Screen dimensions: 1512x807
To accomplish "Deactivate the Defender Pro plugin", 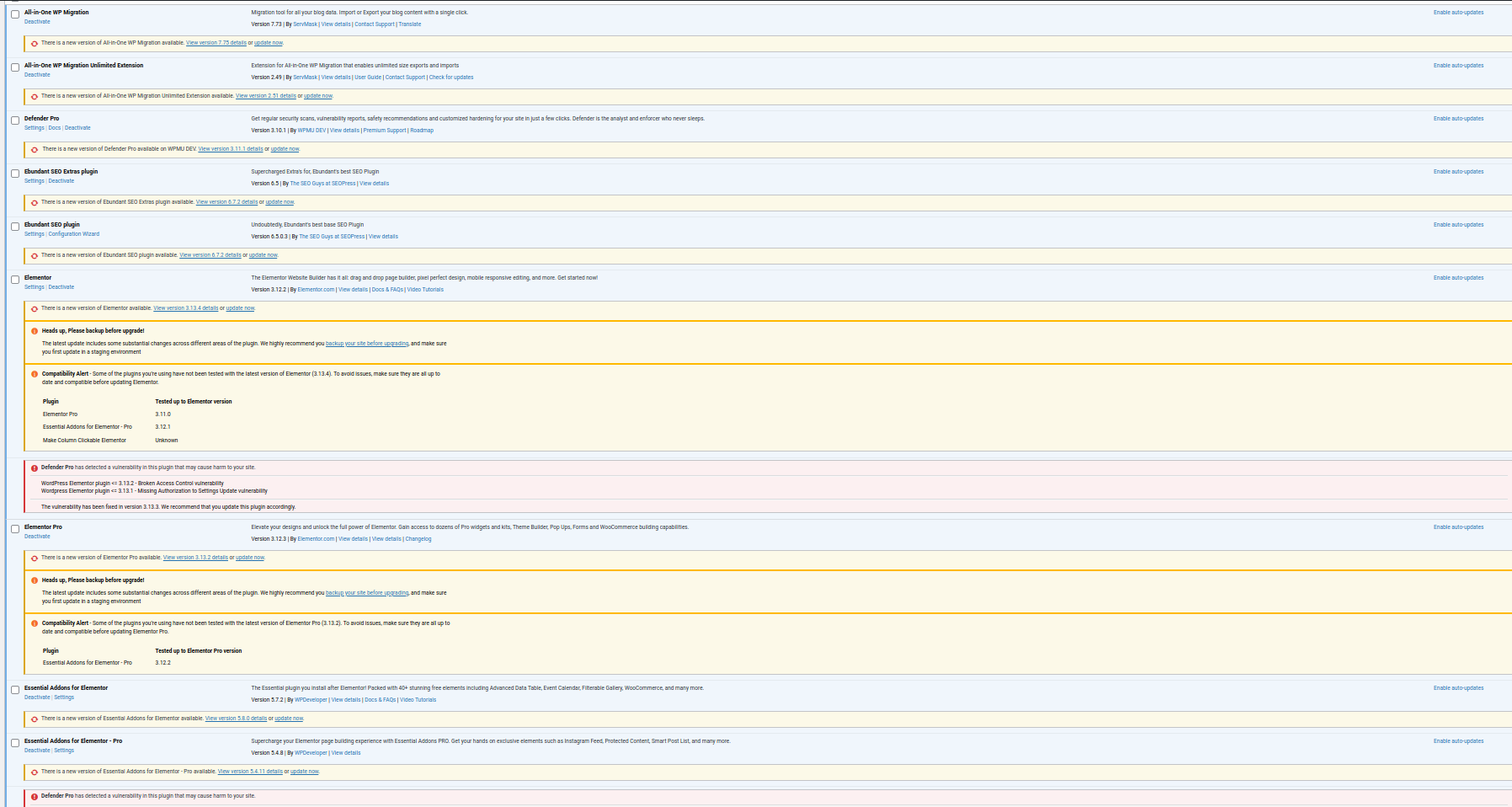I will (x=77, y=128).
